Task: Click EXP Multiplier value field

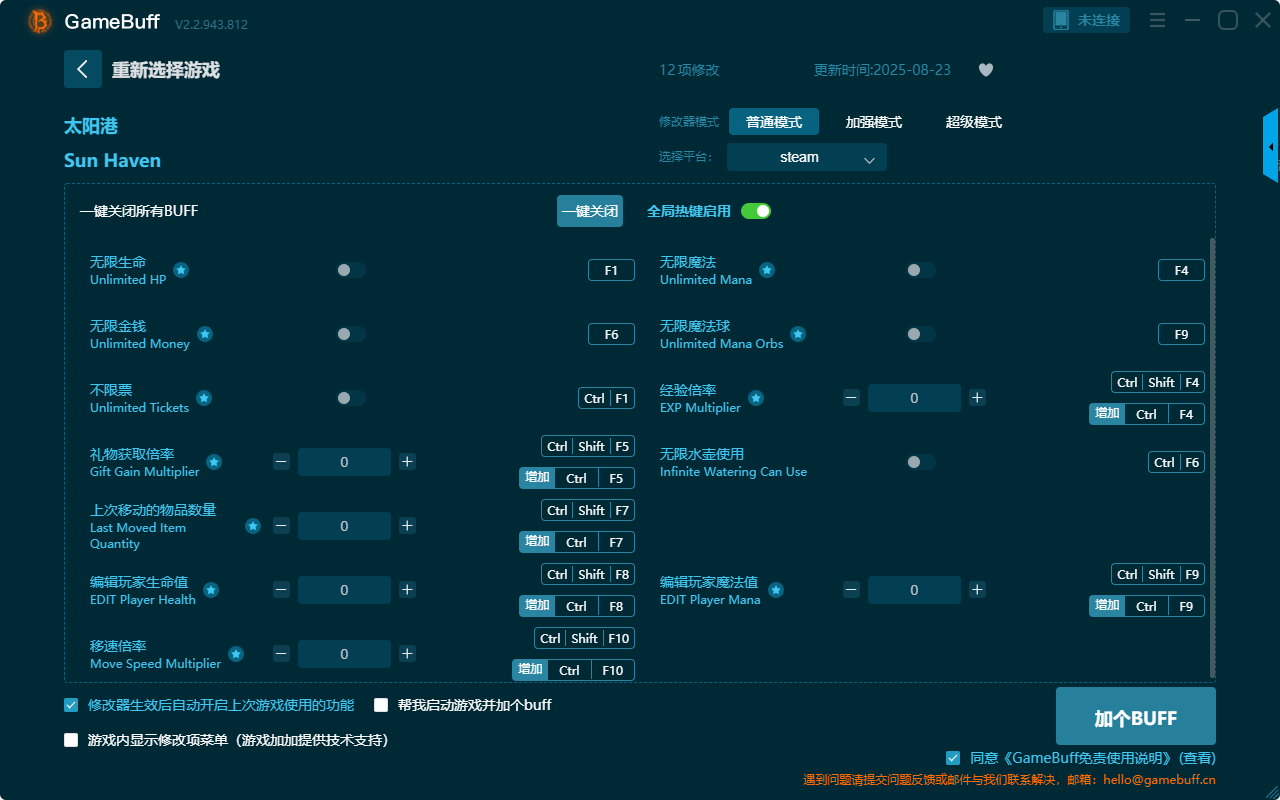Action: (x=914, y=398)
